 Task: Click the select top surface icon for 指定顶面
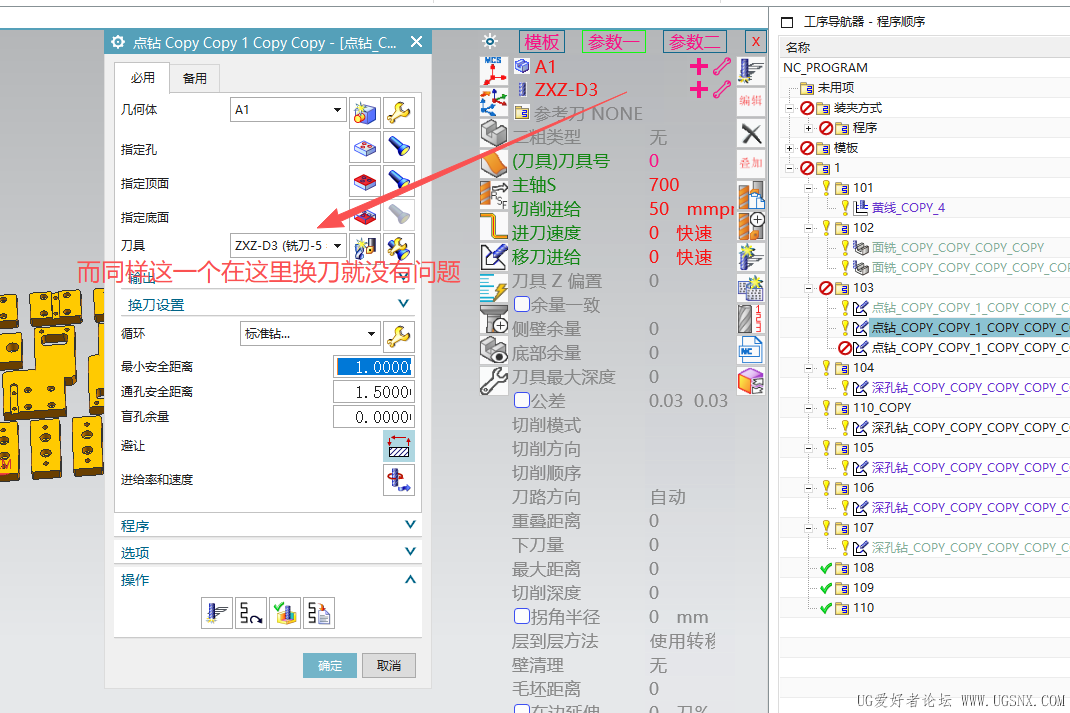point(365,181)
